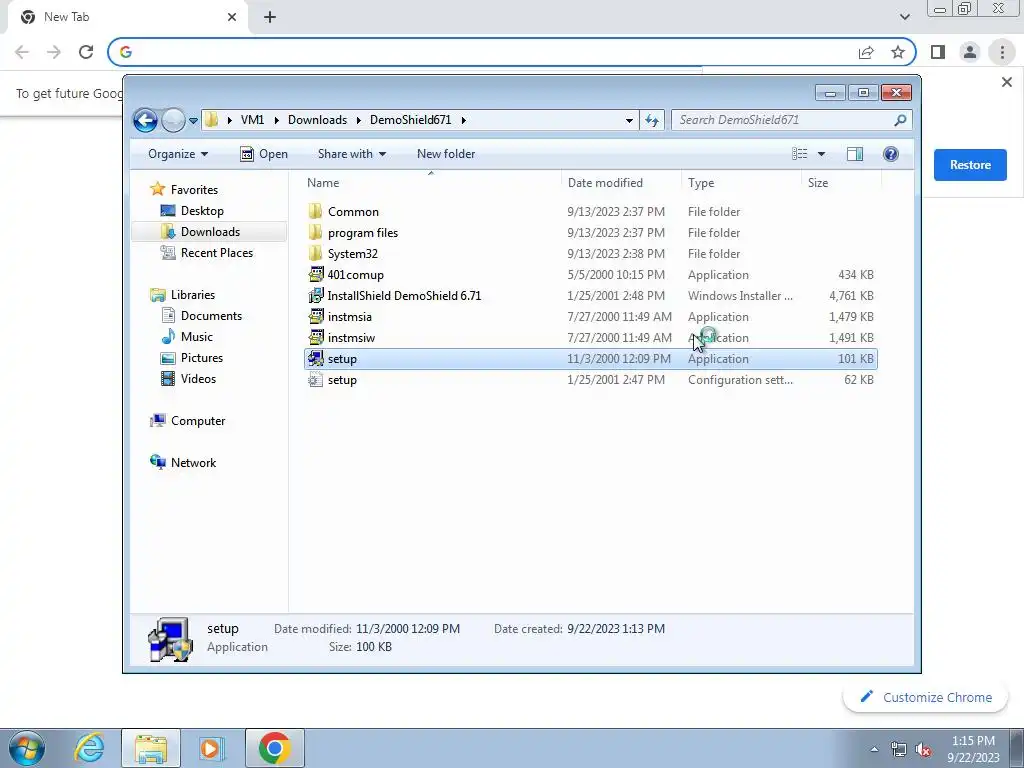Click the search magnifier icon
Image resolution: width=1024 pixels, height=768 pixels.
point(901,120)
